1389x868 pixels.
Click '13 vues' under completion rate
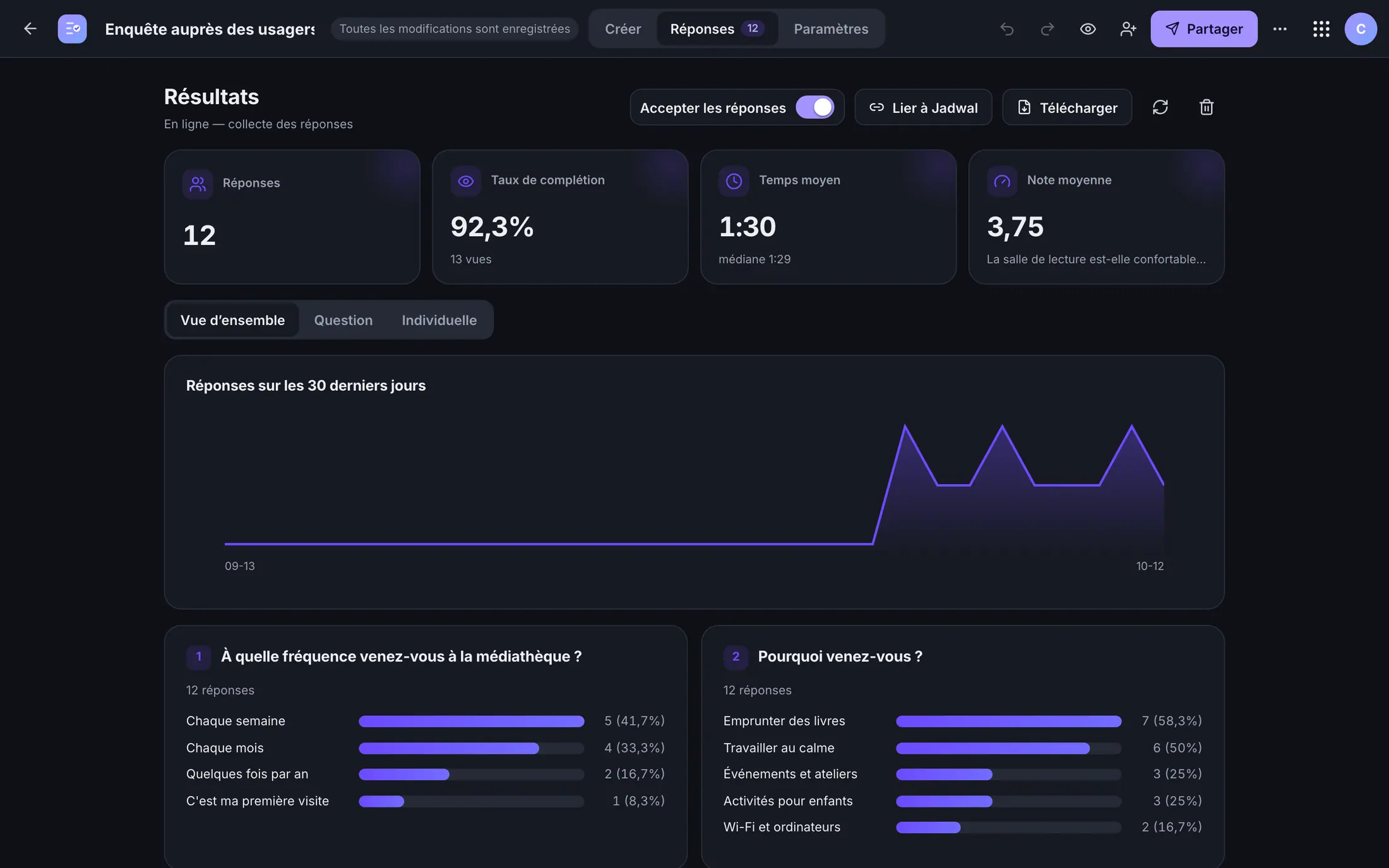pyautogui.click(x=470, y=259)
